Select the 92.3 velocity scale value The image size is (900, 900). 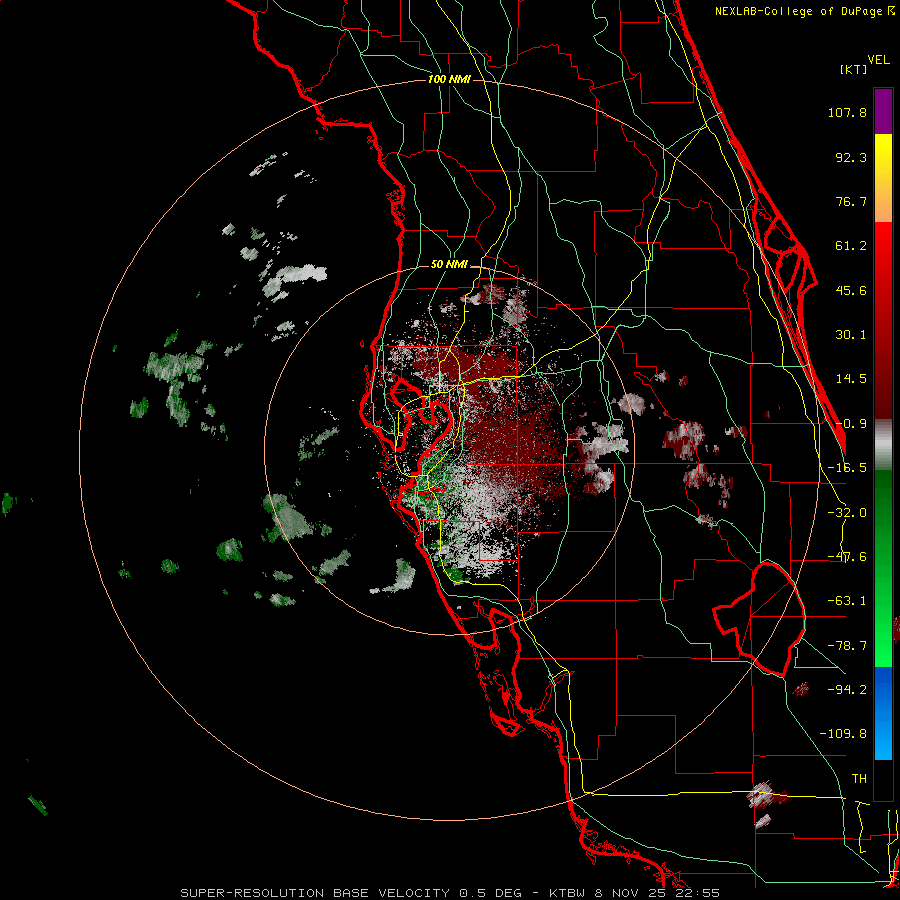pyautogui.click(x=851, y=157)
